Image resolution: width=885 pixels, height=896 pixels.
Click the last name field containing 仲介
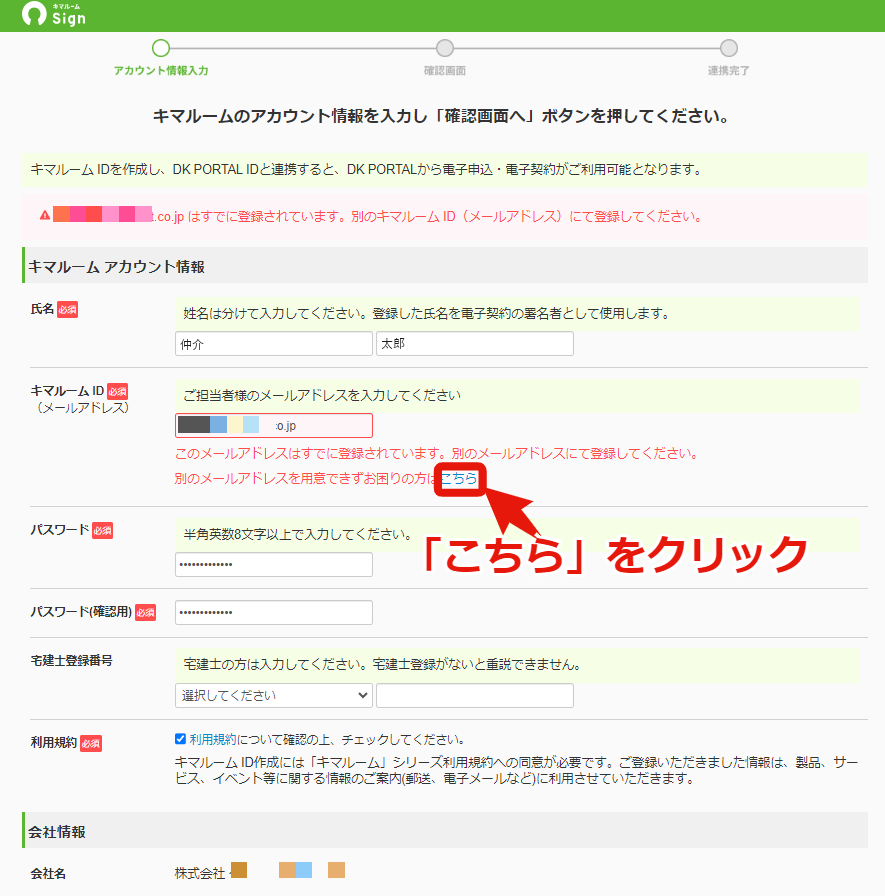[274, 344]
